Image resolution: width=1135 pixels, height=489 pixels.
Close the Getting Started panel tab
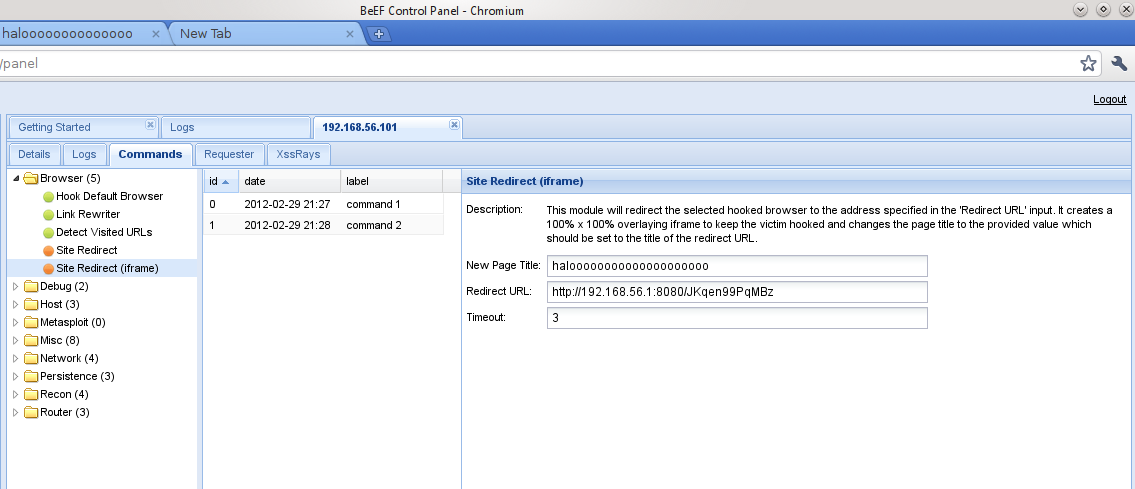pyautogui.click(x=150, y=124)
